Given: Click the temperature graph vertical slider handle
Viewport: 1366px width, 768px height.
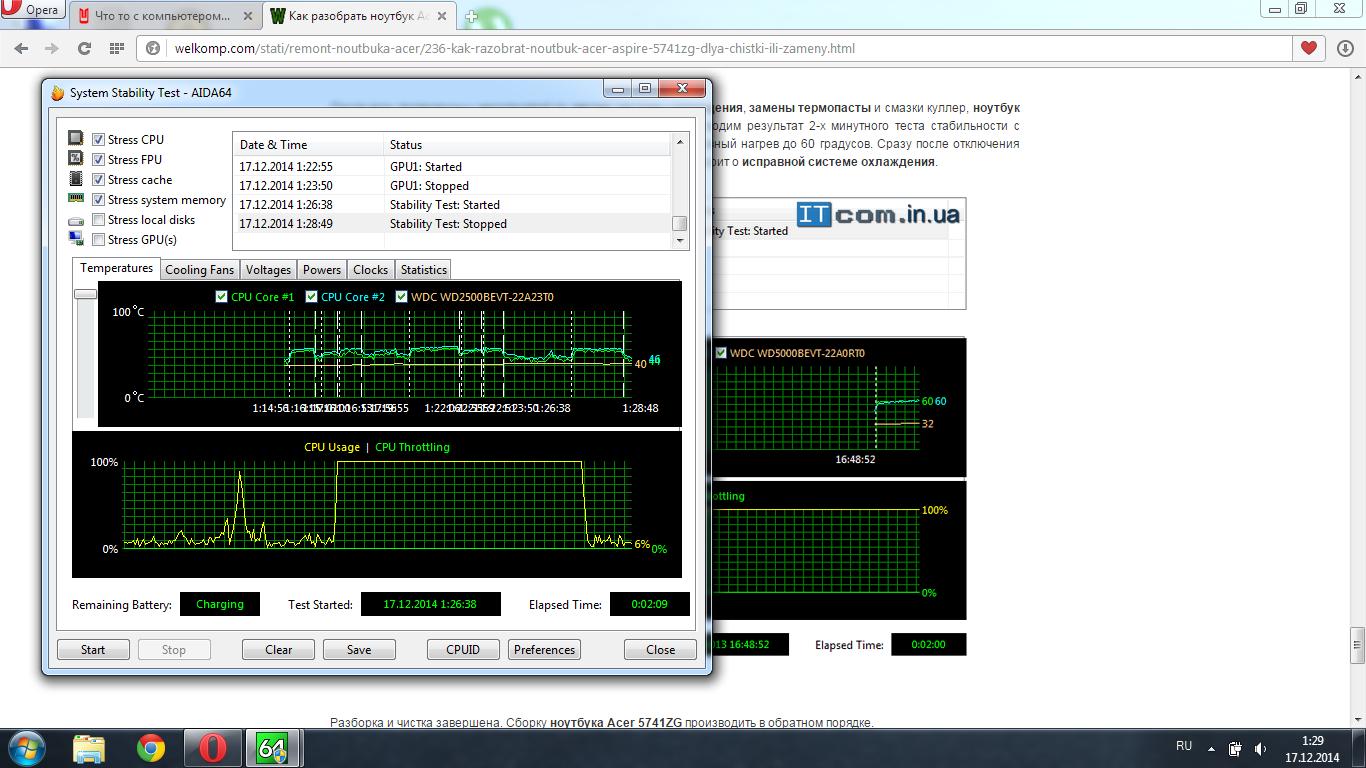Looking at the screenshot, I should click(85, 293).
